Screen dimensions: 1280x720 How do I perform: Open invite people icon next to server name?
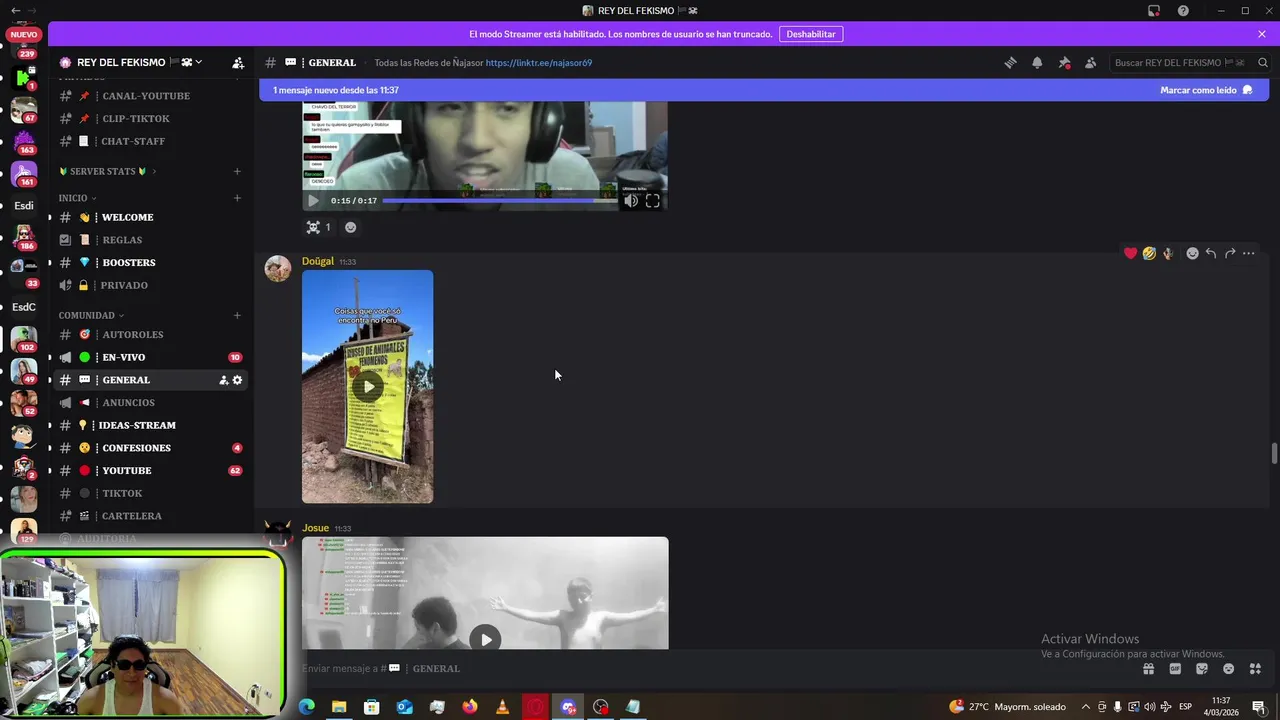pos(238,62)
